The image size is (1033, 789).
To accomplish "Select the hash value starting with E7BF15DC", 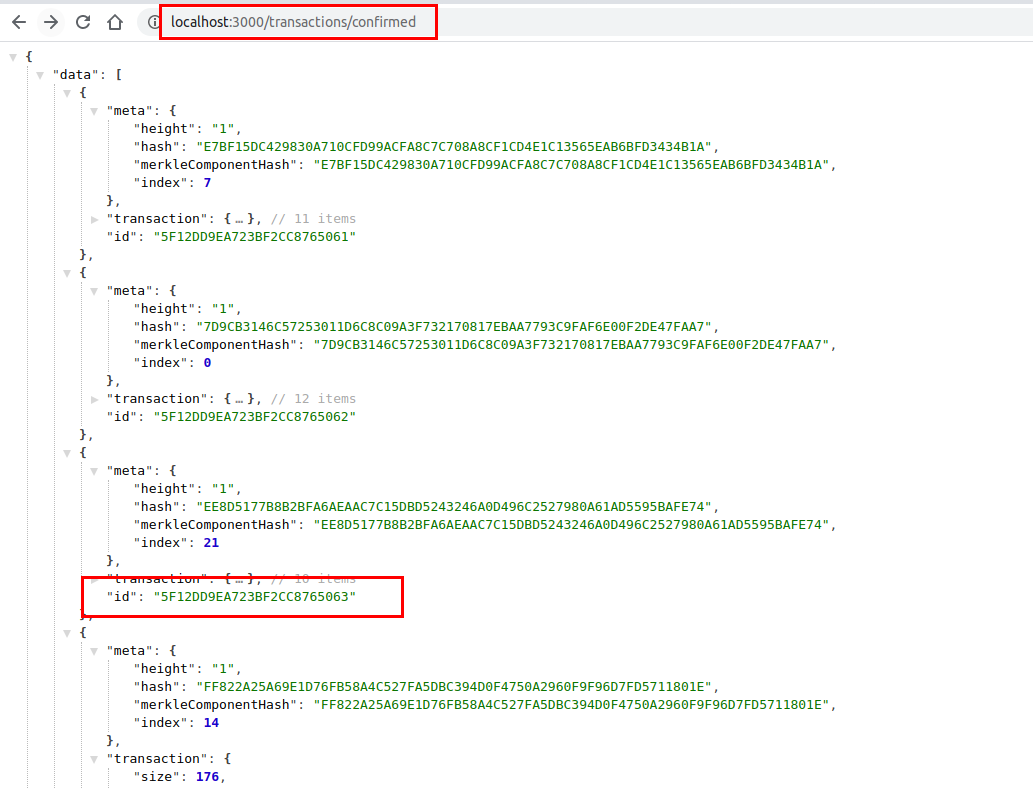I will (454, 147).
